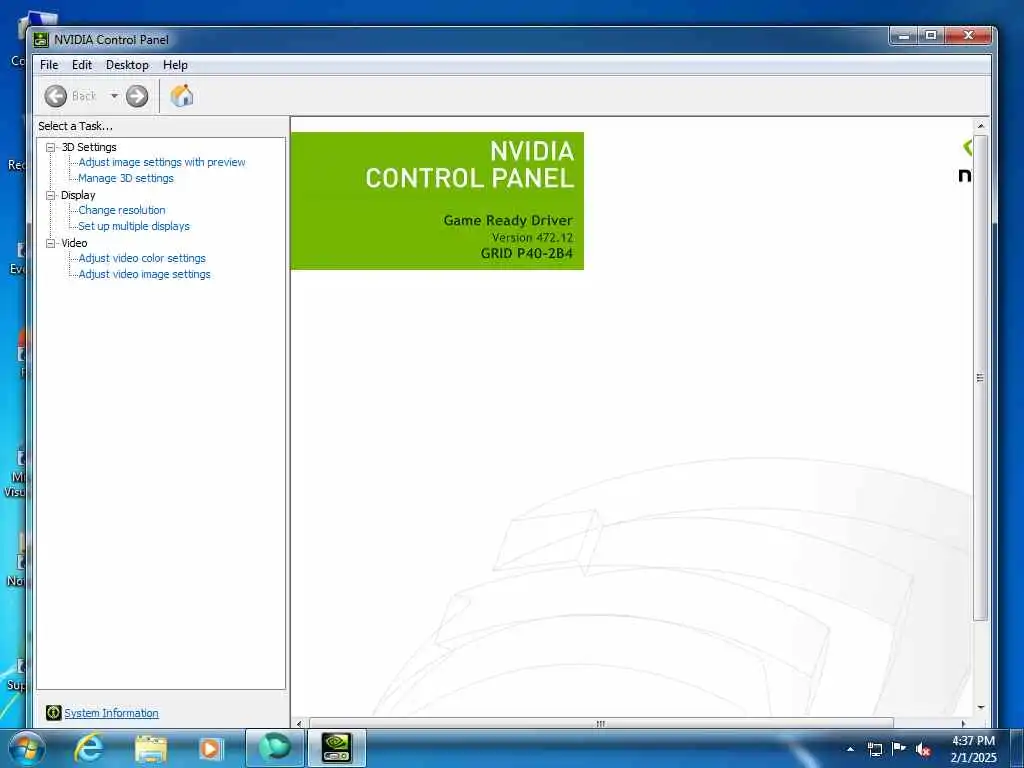Viewport: 1024px width, 768px height.
Task: Click NVIDIA Control Panel title bar icon
Action: tap(41, 40)
